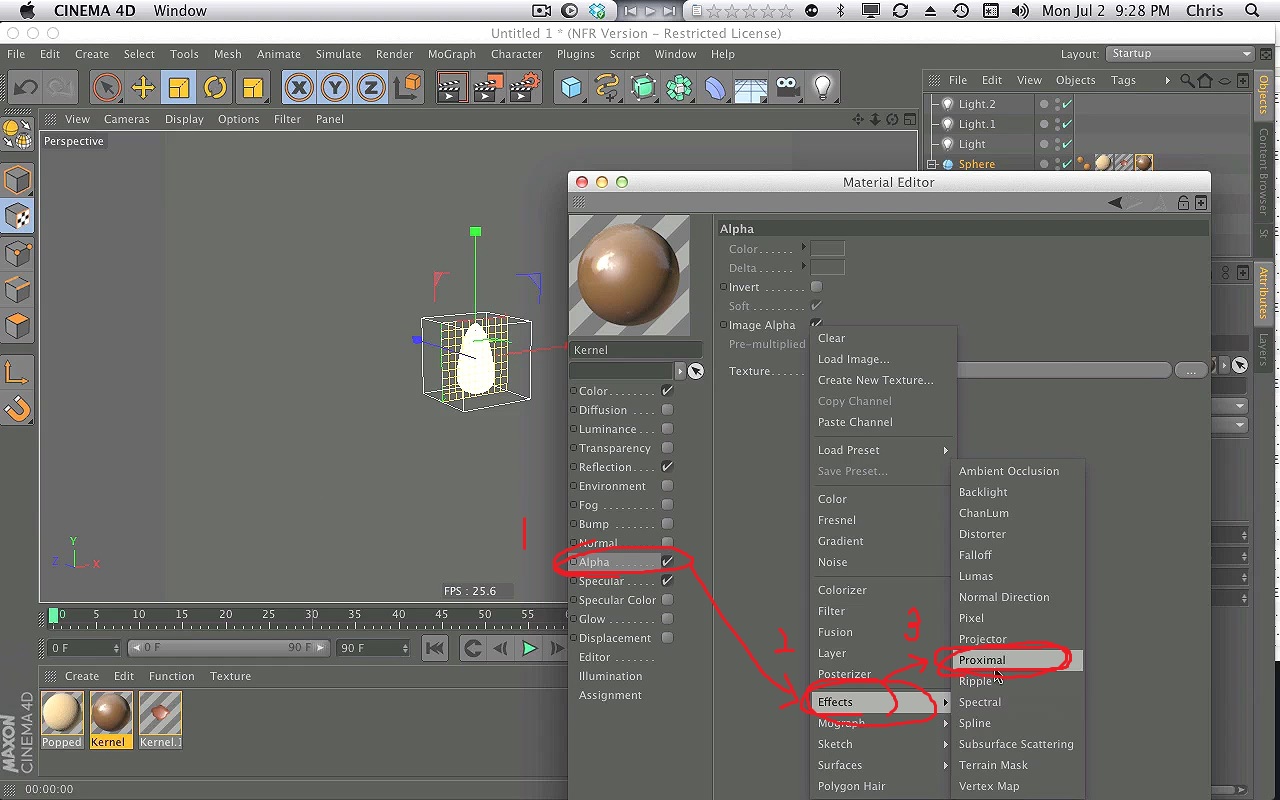
Task: Add a Cube primitive object
Action: (x=571, y=88)
